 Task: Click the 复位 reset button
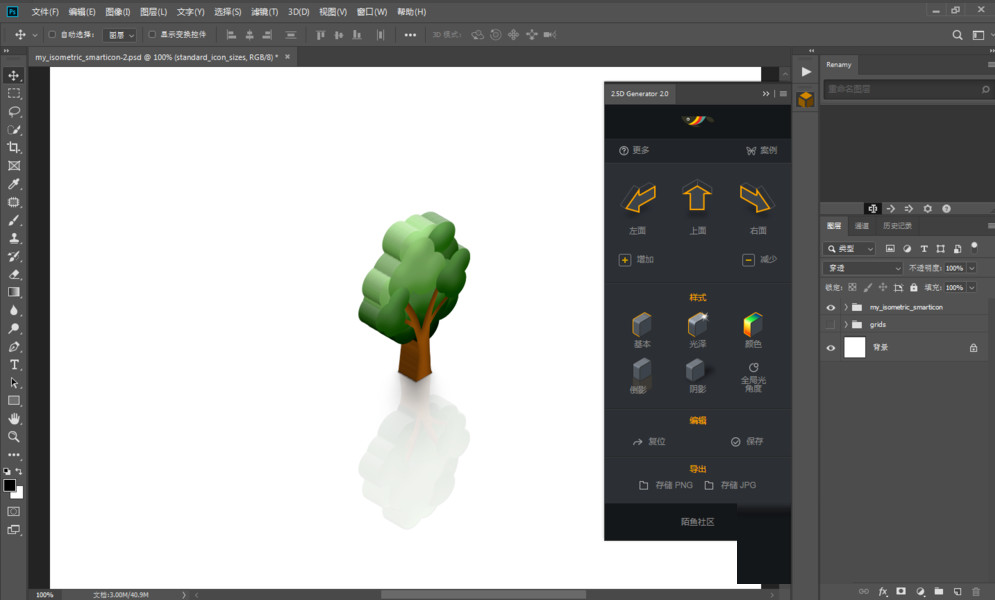tap(649, 441)
